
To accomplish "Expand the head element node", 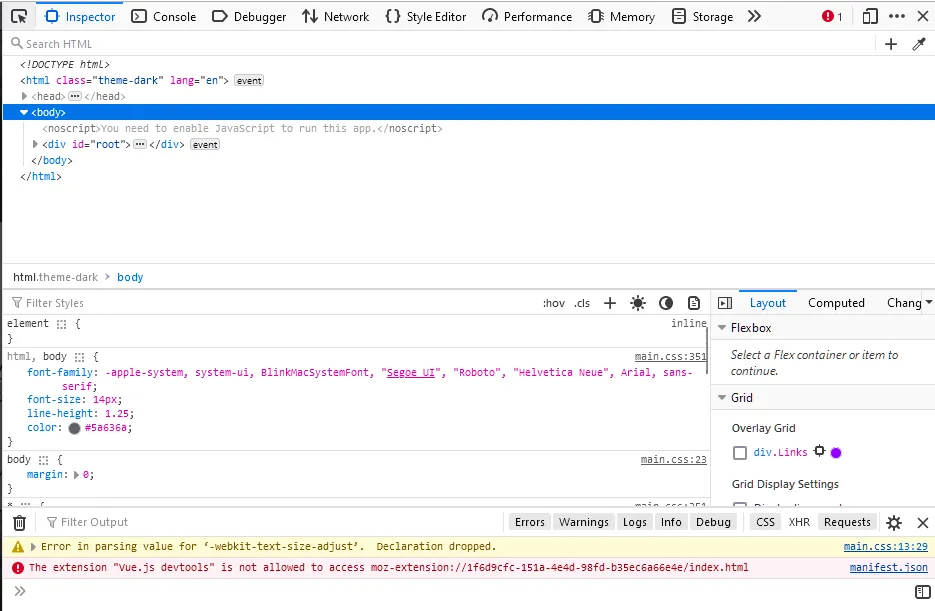I will (x=24, y=97).
